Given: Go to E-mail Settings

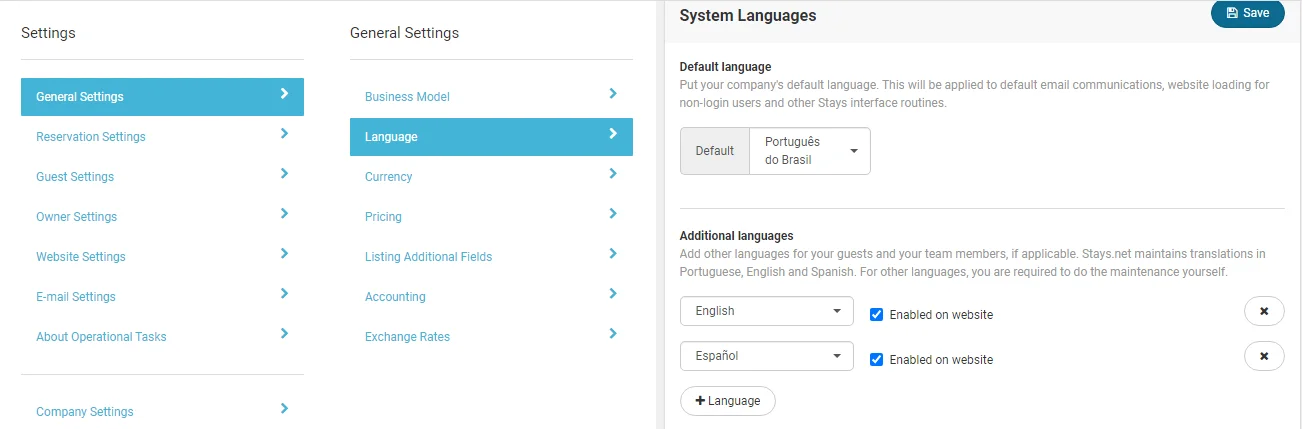Looking at the screenshot, I should coord(76,297).
